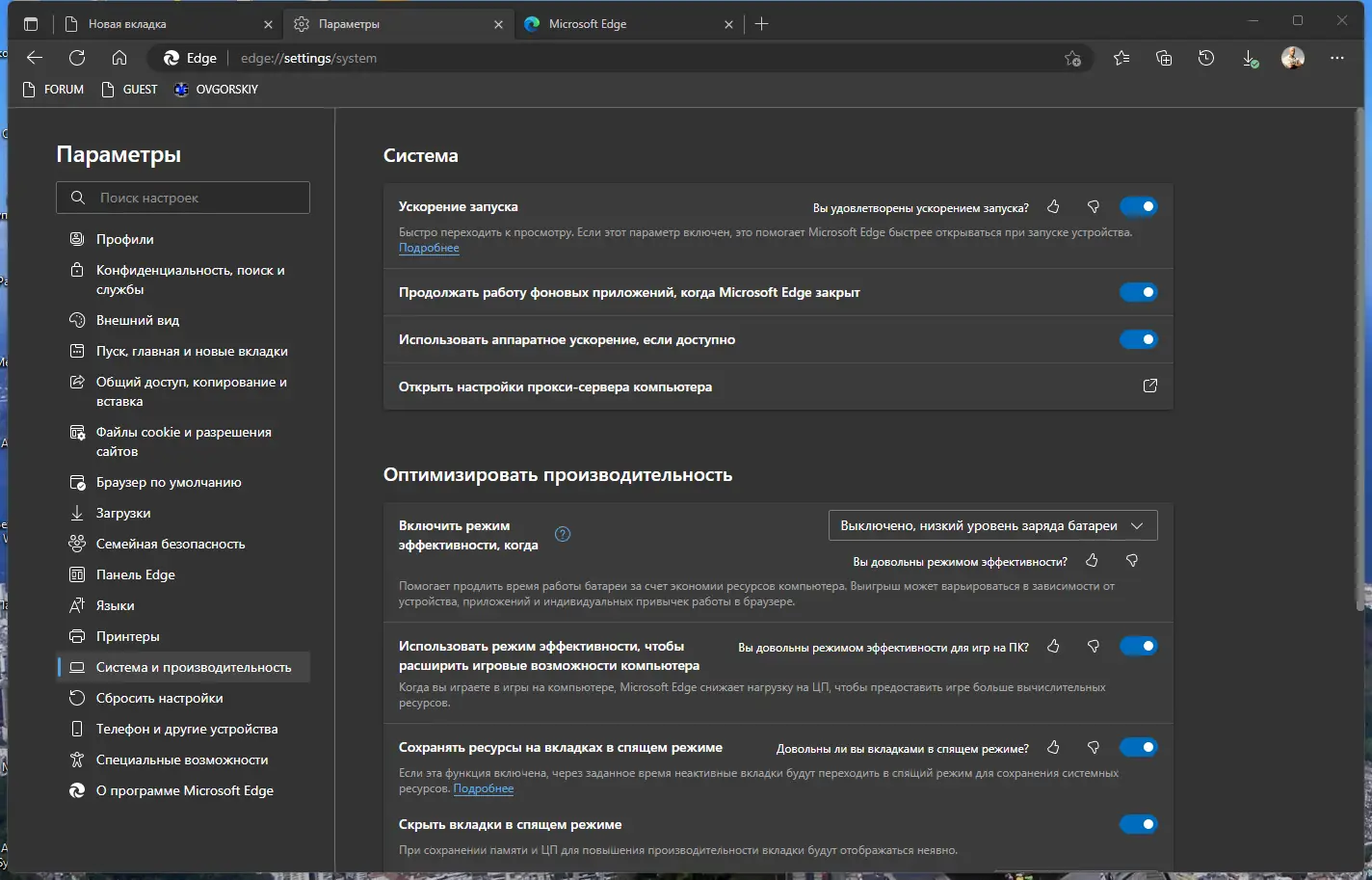Screen dimensions: 1372x880
Task: Close the Новая вкладка tab
Action: coord(268,24)
